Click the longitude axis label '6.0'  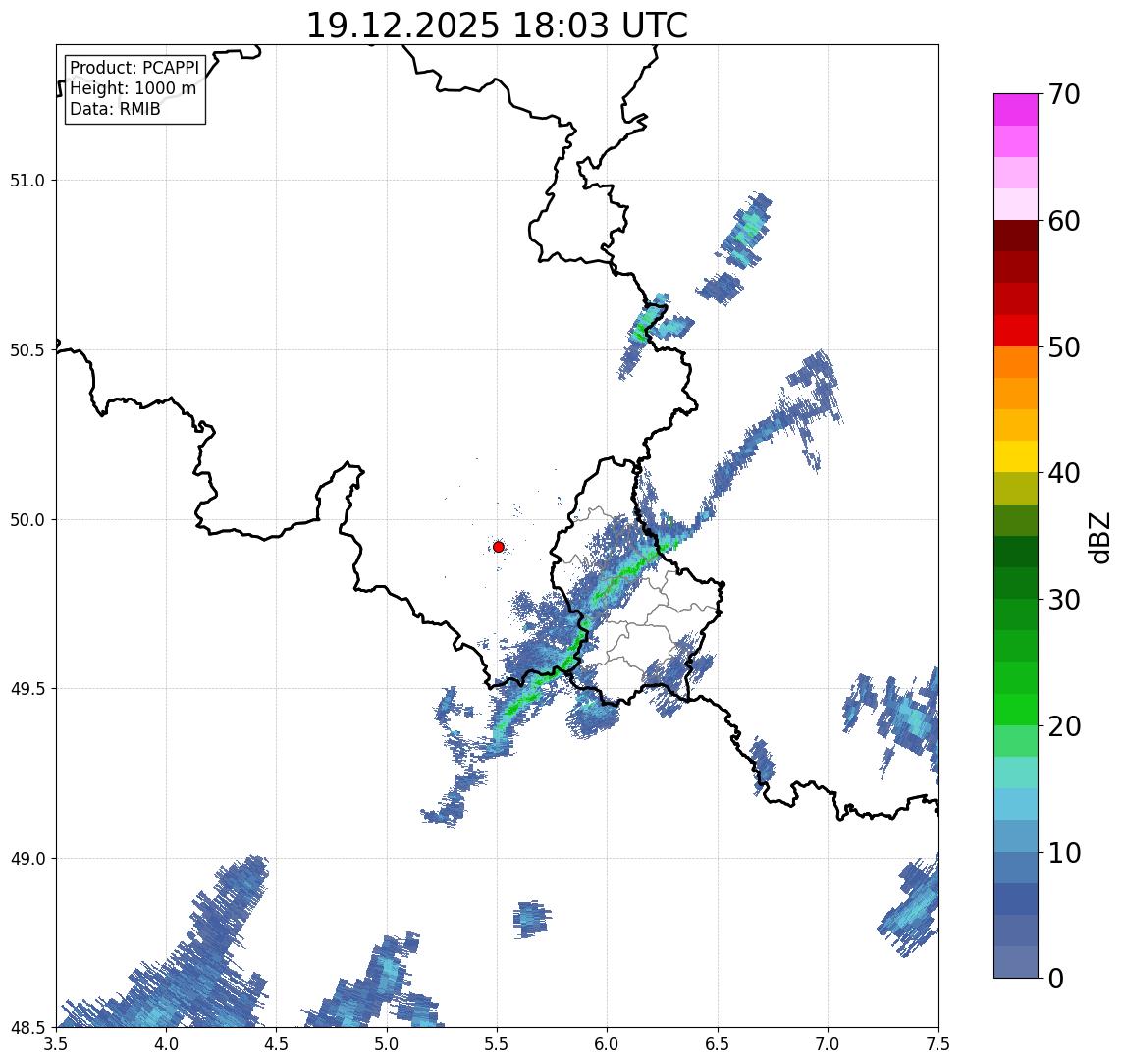pyautogui.click(x=608, y=1044)
